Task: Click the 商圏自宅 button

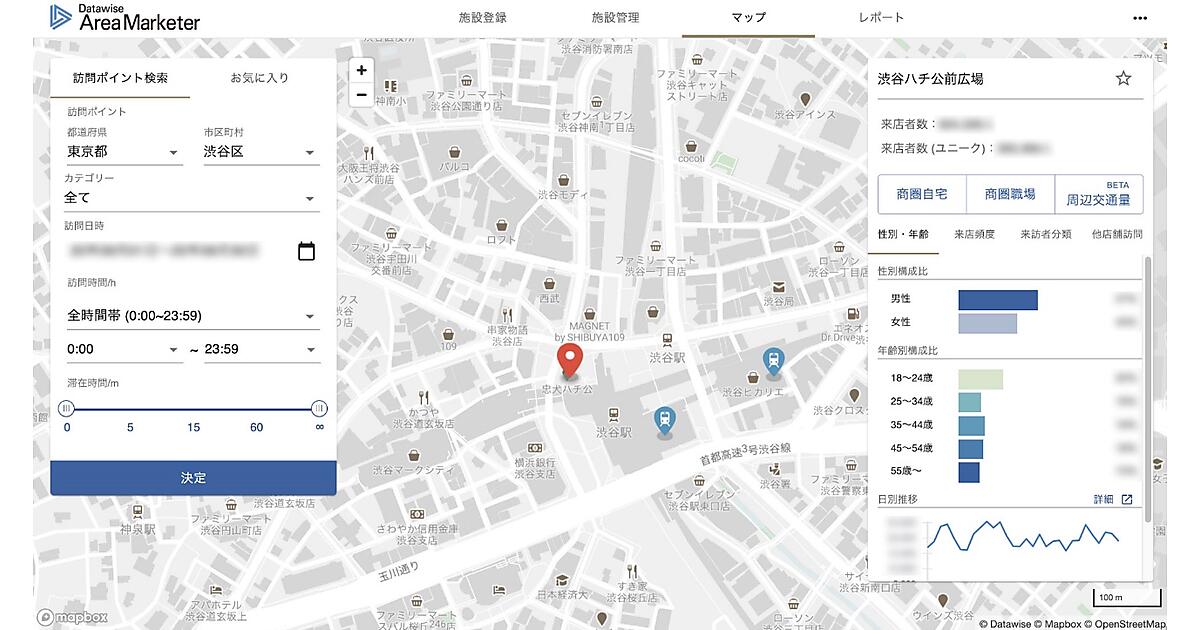Action: point(921,194)
